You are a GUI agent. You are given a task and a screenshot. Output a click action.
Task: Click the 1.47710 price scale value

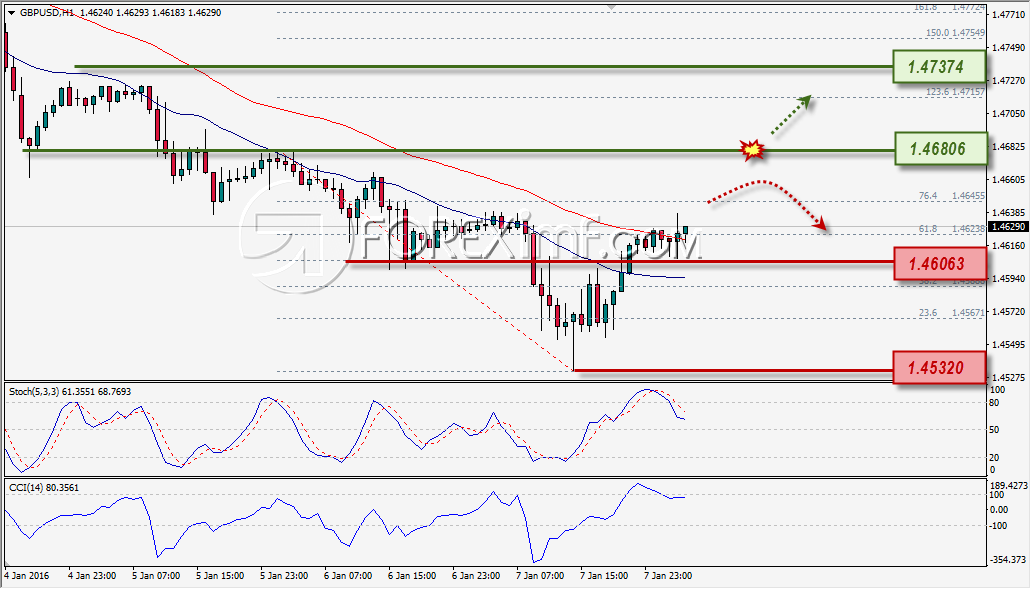1009,14
